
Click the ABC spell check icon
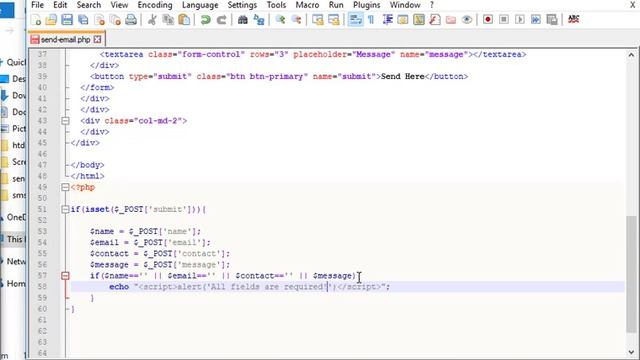tap(573, 19)
